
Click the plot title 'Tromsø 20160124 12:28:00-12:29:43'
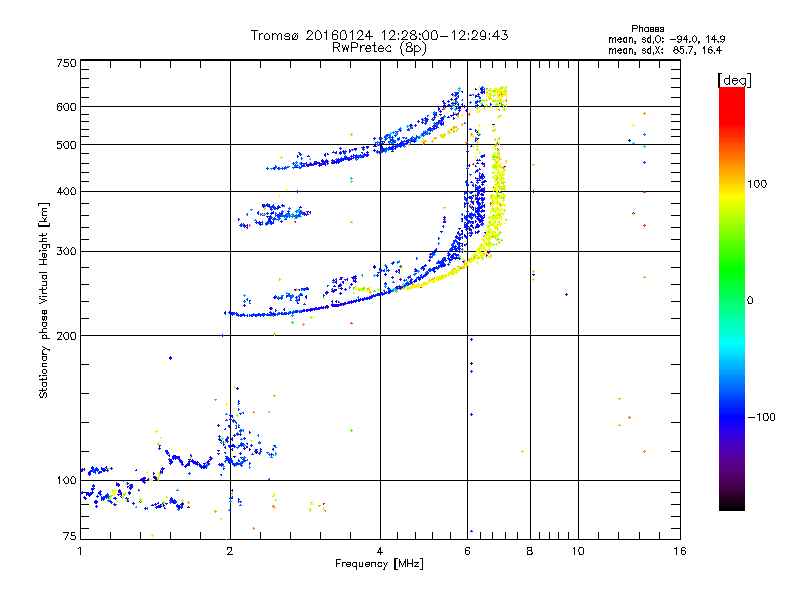tap(379, 35)
